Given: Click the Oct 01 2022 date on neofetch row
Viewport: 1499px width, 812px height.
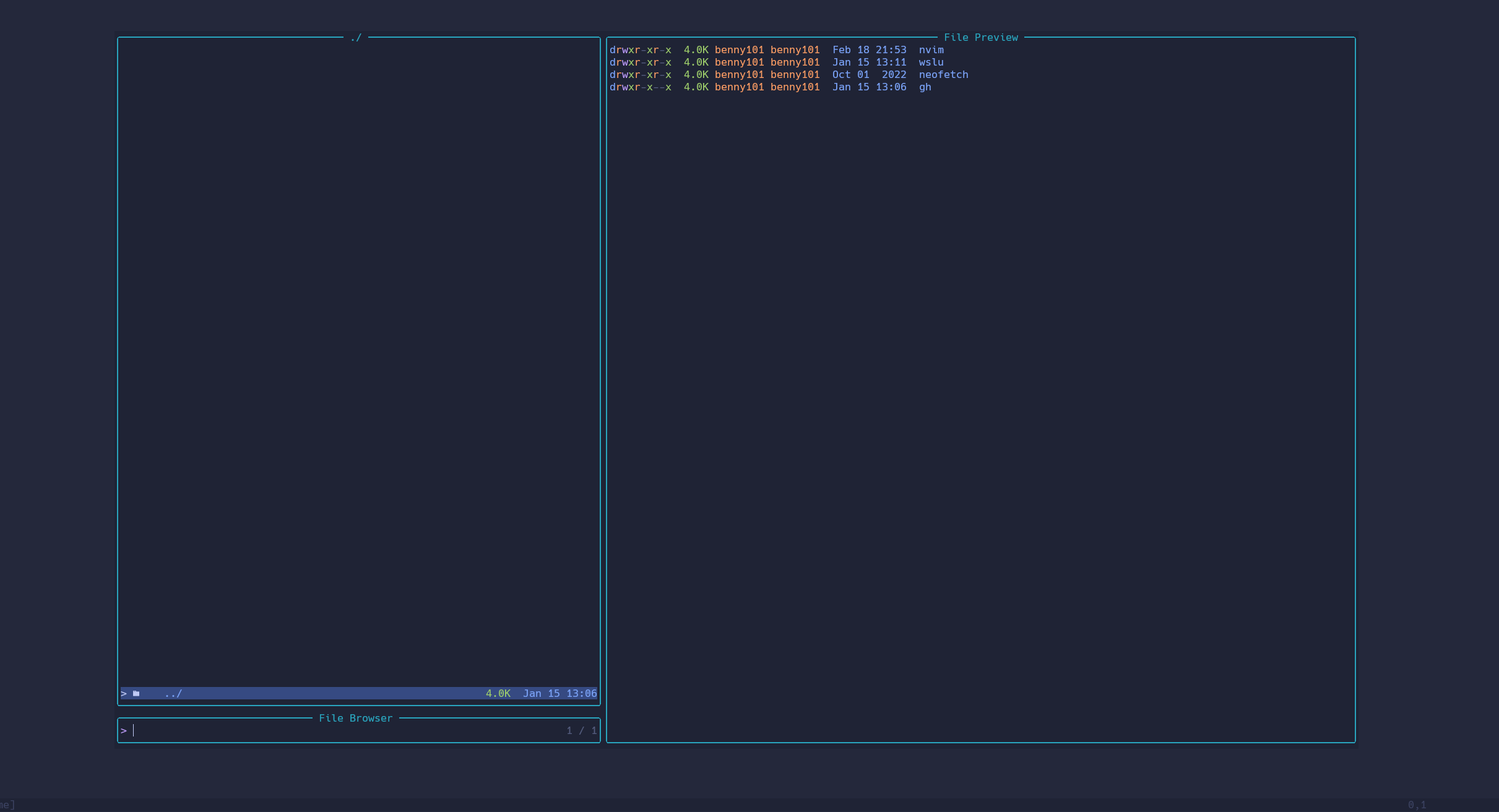Looking at the screenshot, I should click(870, 74).
